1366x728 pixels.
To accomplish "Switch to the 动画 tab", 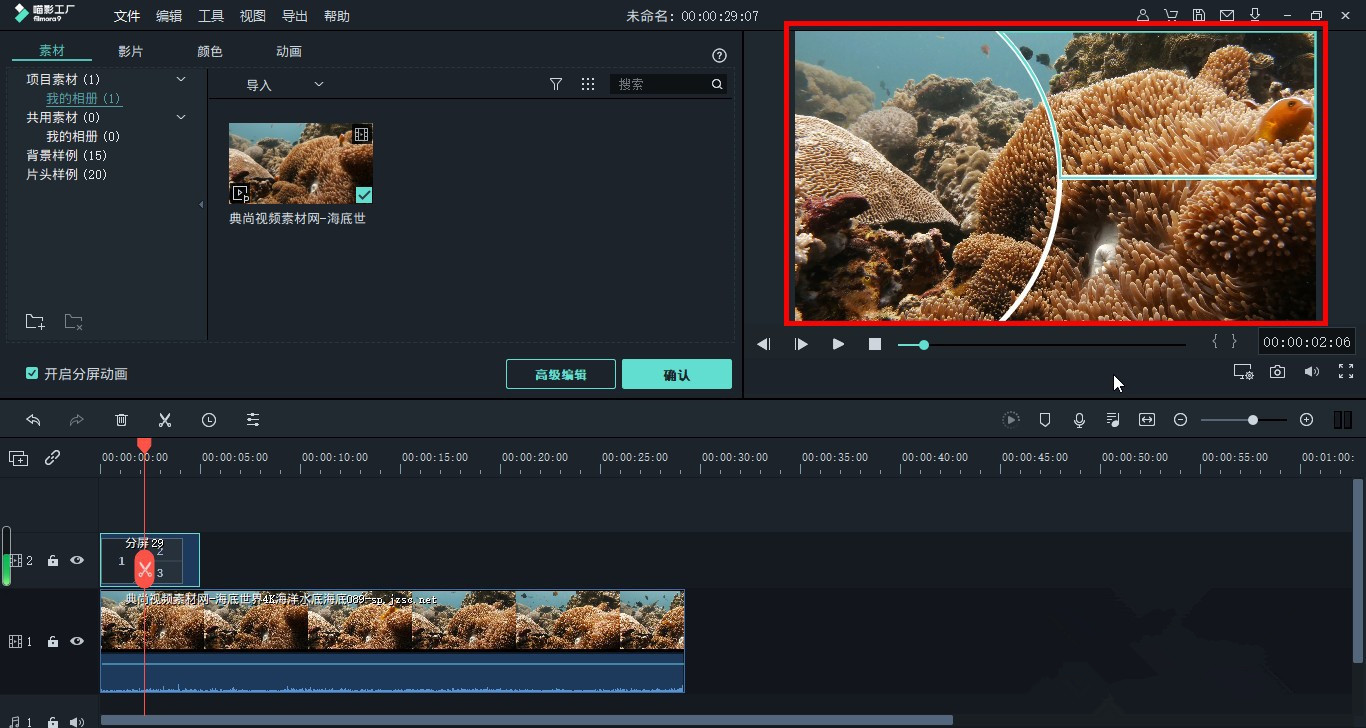I will (x=288, y=51).
